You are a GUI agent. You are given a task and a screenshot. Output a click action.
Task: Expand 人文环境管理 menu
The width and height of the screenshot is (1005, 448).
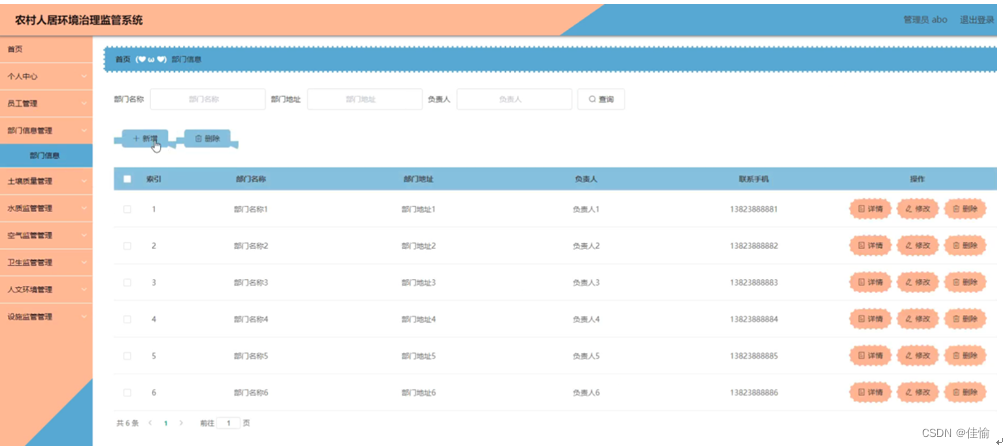coord(46,290)
